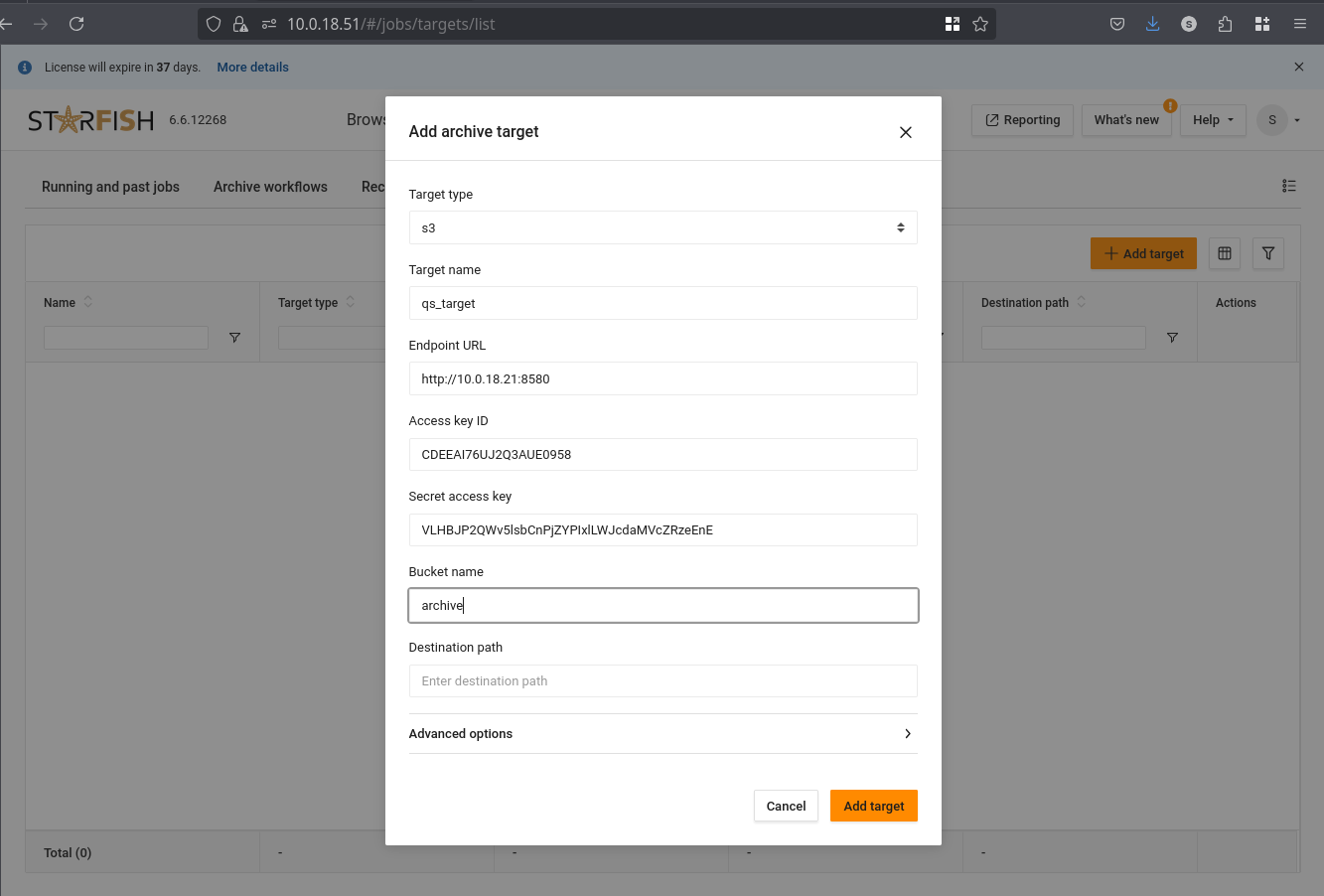Close the Add archive target dialog
Image resolution: width=1324 pixels, height=896 pixels.
[x=905, y=132]
